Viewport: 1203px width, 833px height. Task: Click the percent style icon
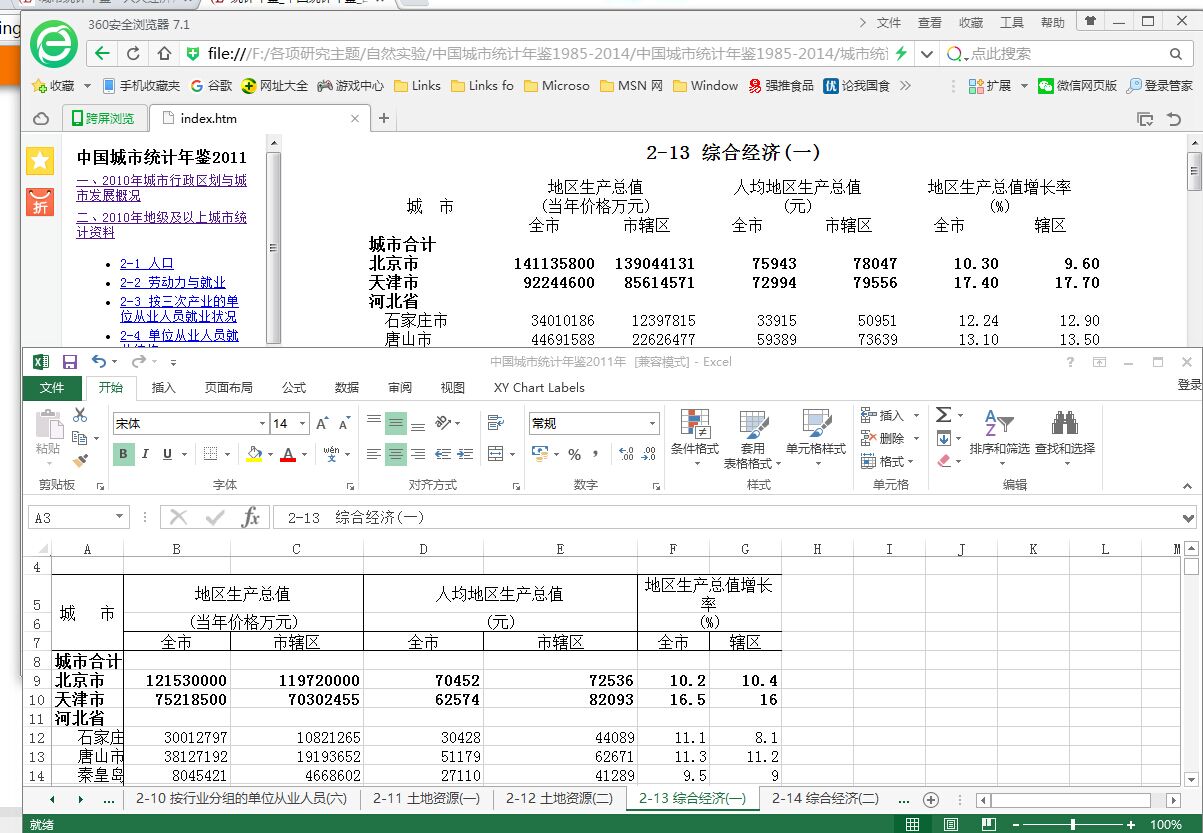pos(574,454)
